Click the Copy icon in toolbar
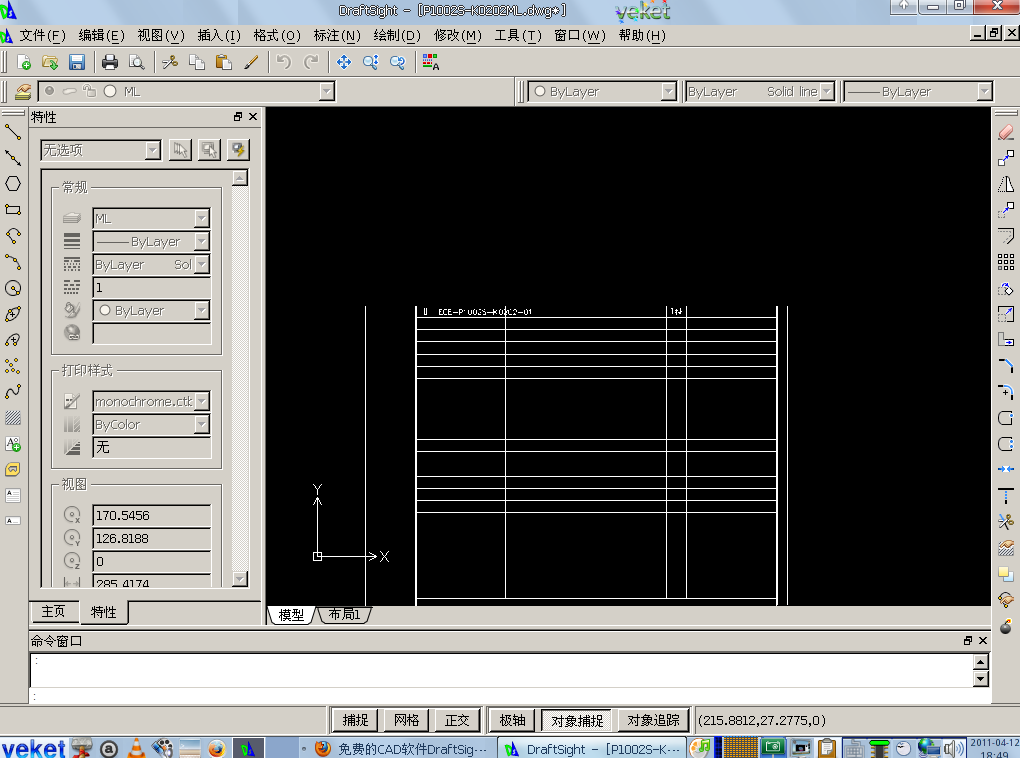This screenshot has width=1020, height=758. [x=196, y=62]
